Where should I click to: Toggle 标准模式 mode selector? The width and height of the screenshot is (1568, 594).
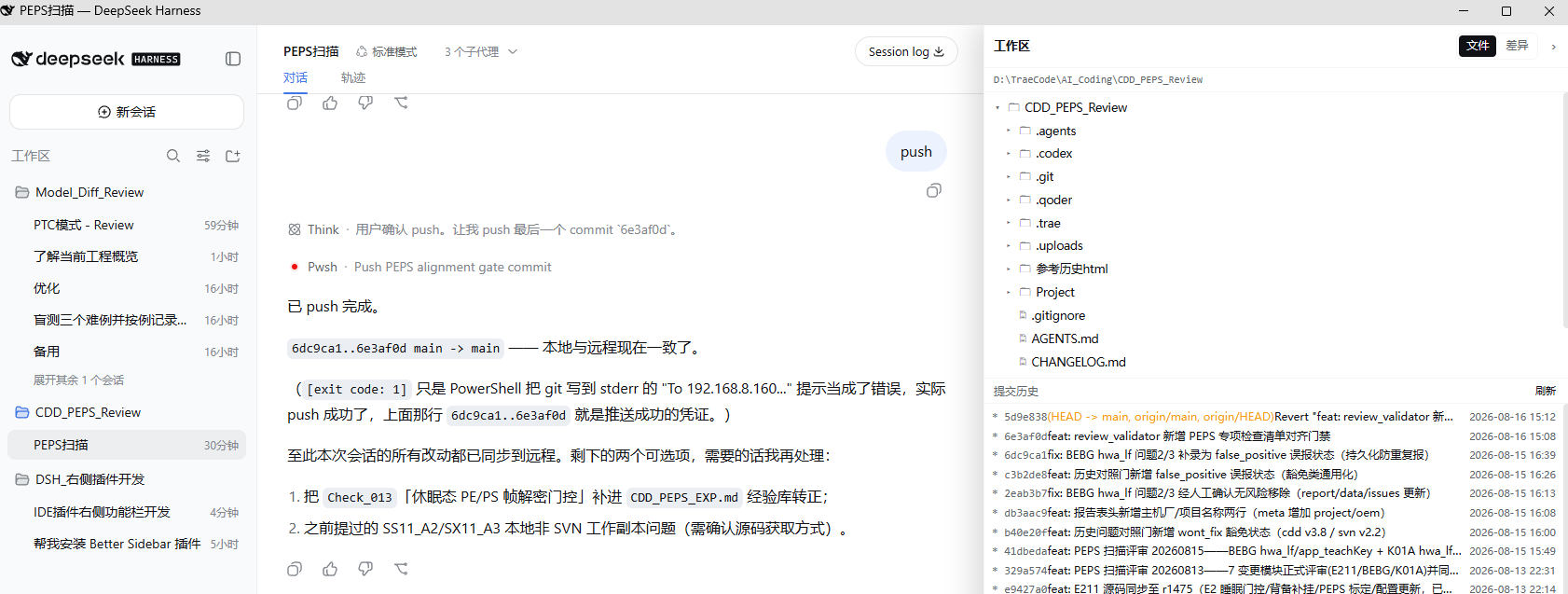(387, 52)
